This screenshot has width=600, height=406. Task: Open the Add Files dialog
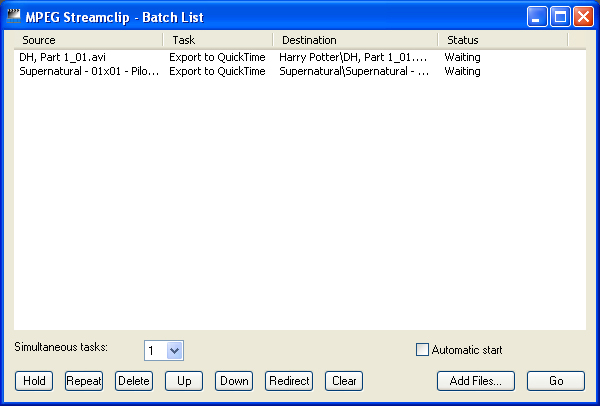tap(476, 381)
